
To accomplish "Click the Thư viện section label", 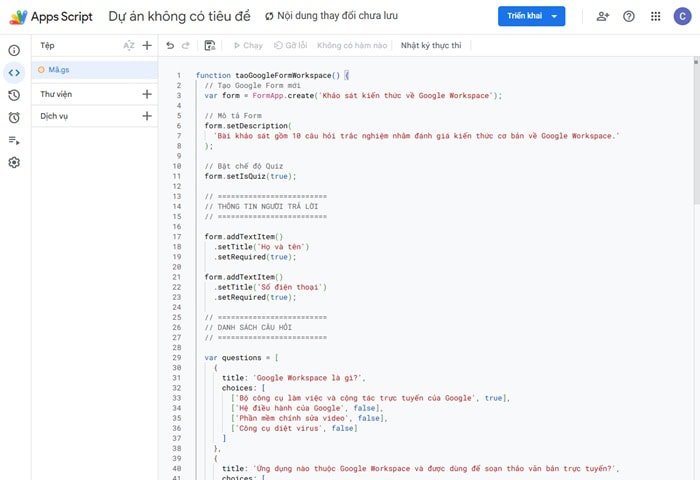I will (56, 94).
